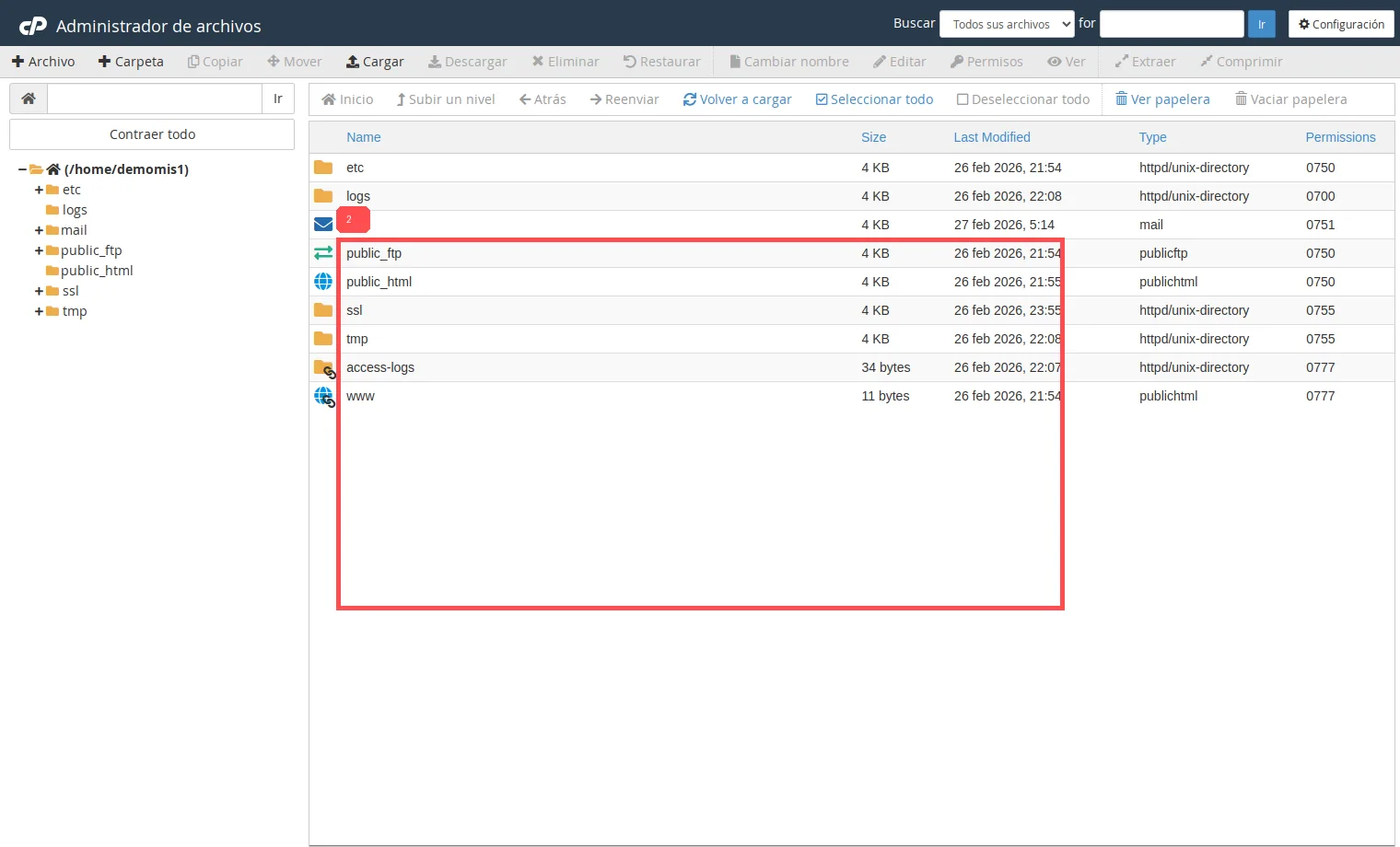Collapse the /home/demomis1 root tree node
1400x847 pixels.
coord(22,169)
